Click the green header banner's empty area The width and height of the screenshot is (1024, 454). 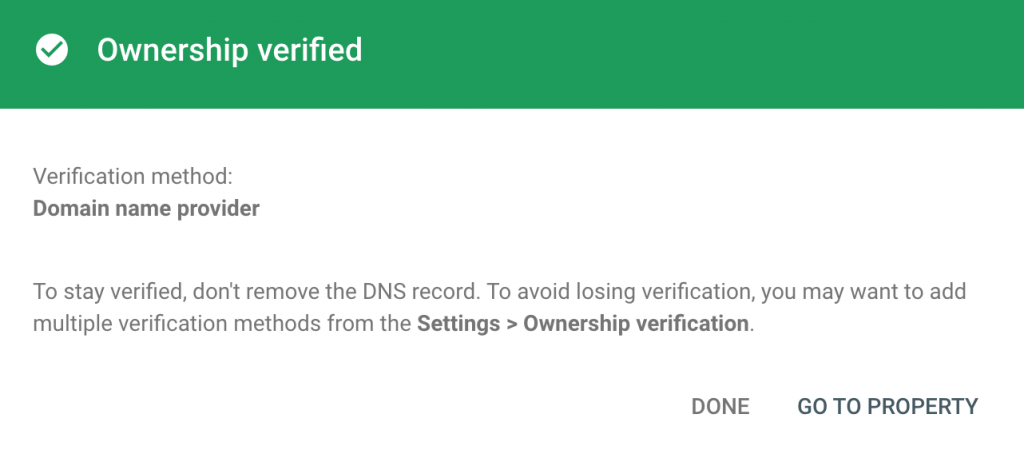[x=700, y=52]
